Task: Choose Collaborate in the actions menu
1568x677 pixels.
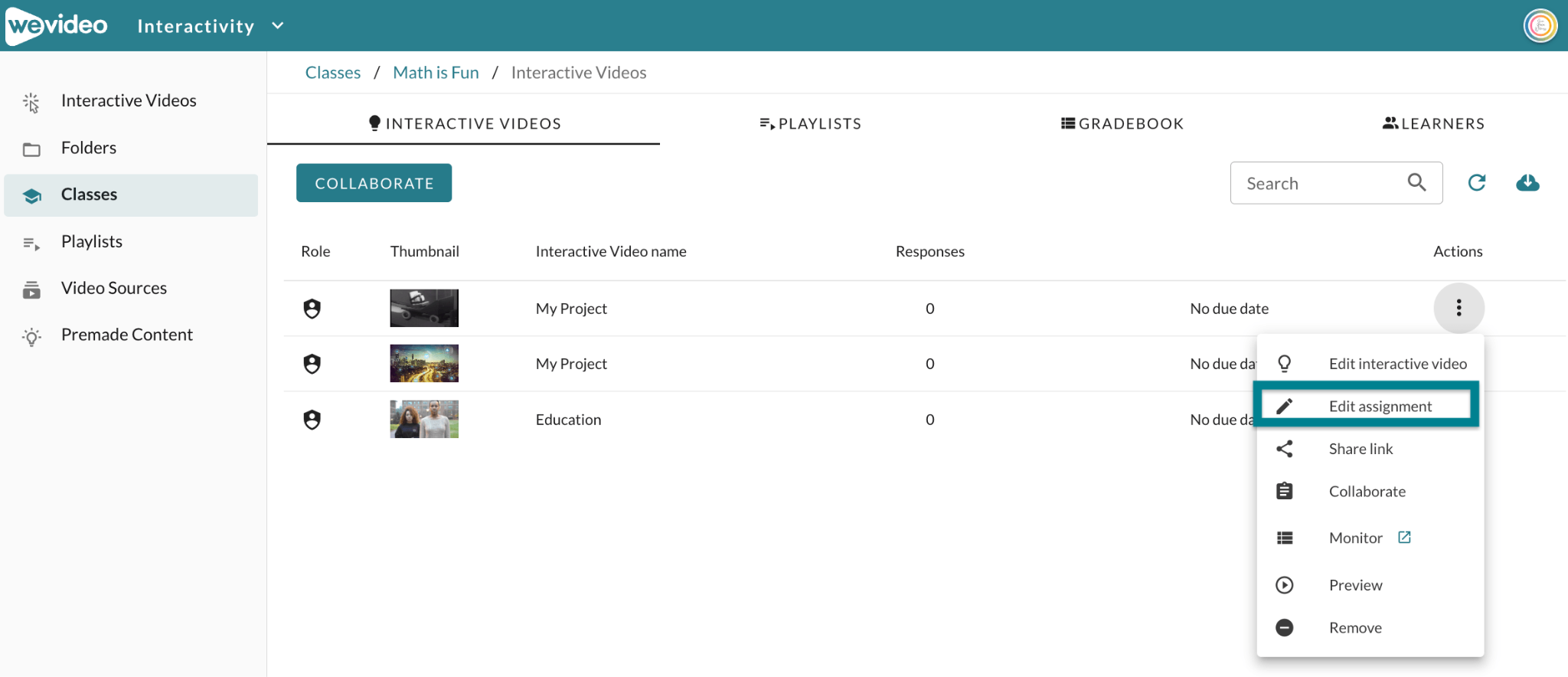Action: point(1370,492)
